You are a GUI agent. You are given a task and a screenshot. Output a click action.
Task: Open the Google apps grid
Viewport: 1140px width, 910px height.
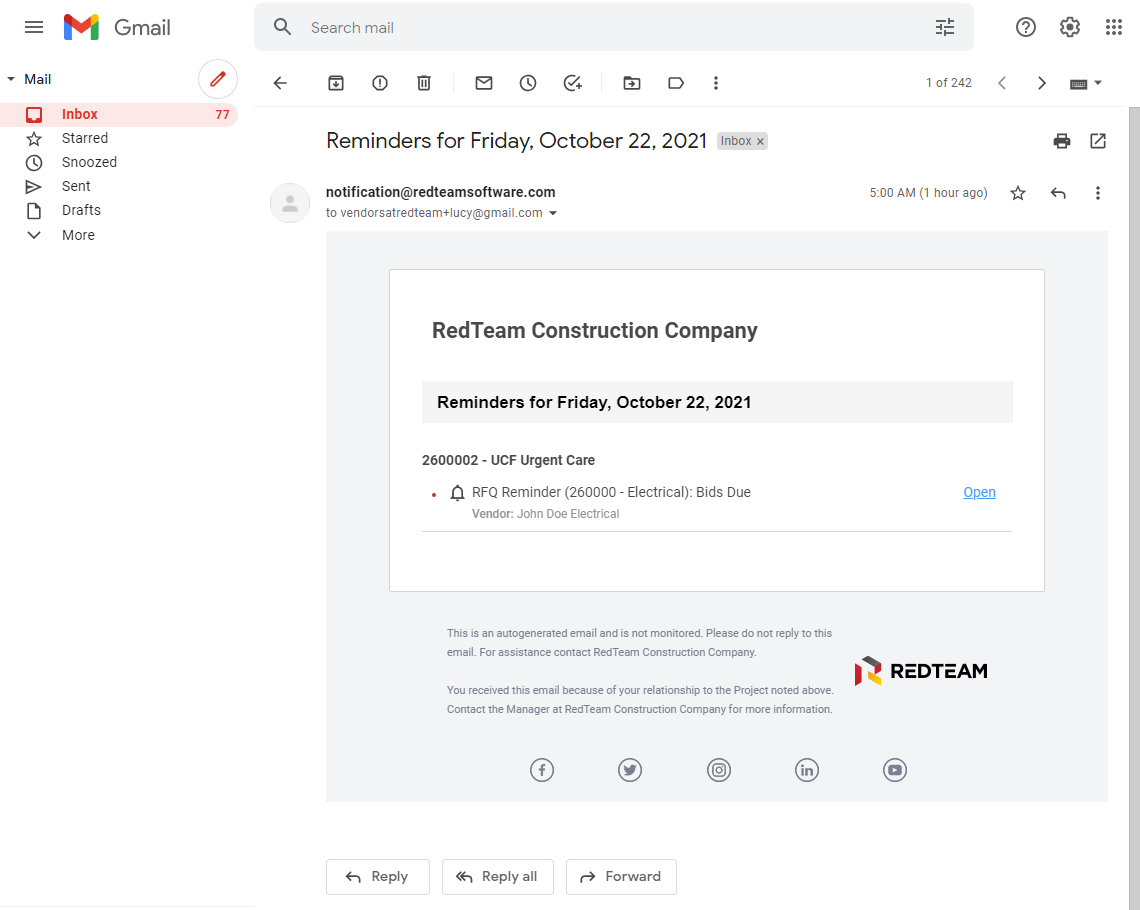[x=1113, y=28]
